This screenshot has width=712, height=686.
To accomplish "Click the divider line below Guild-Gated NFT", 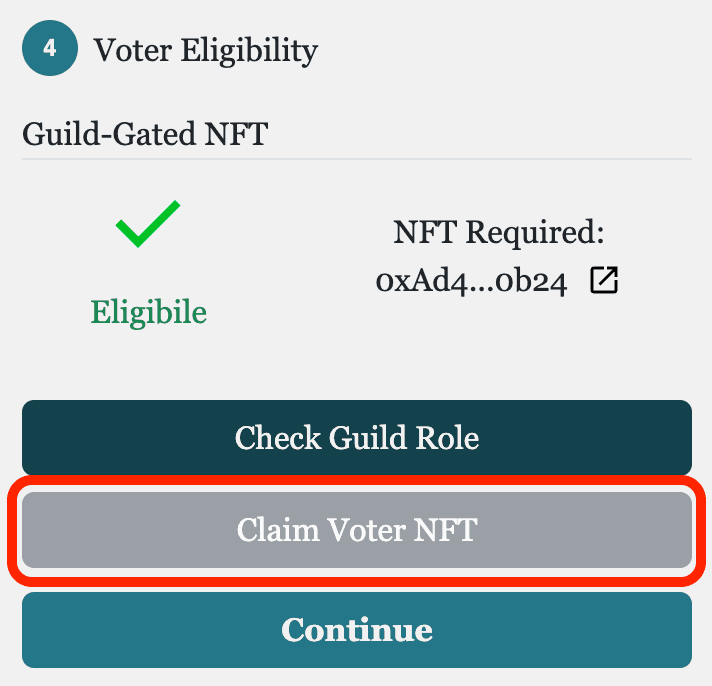I will click(x=357, y=159).
